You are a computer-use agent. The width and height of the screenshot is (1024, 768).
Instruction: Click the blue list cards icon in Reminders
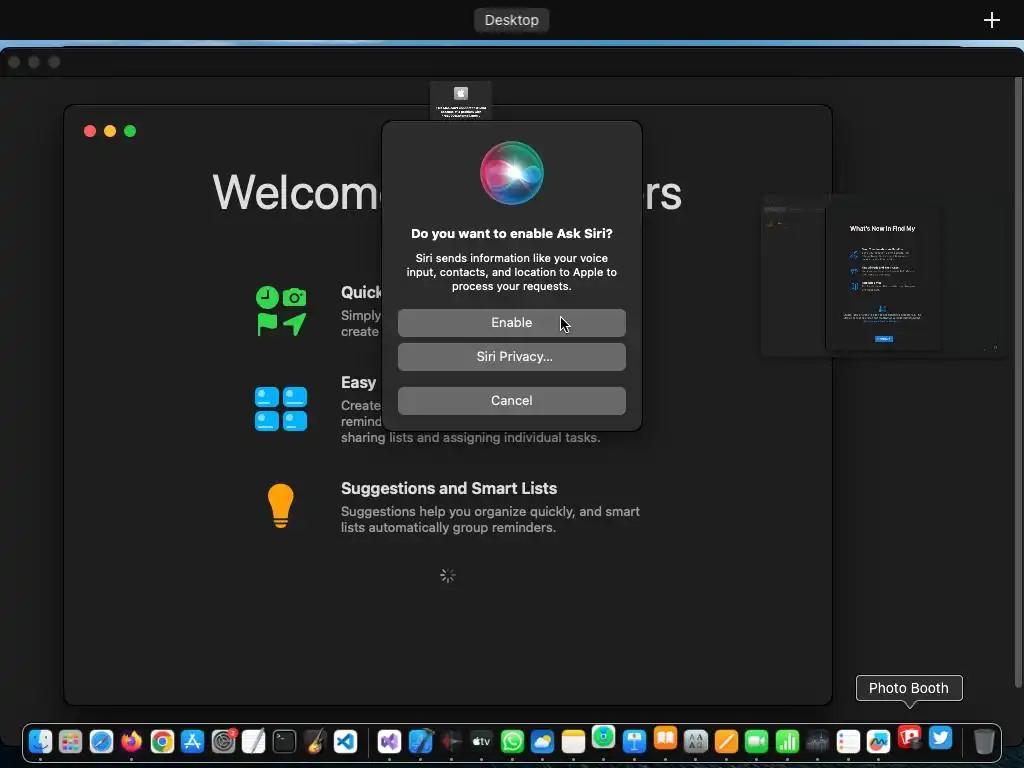click(x=281, y=409)
